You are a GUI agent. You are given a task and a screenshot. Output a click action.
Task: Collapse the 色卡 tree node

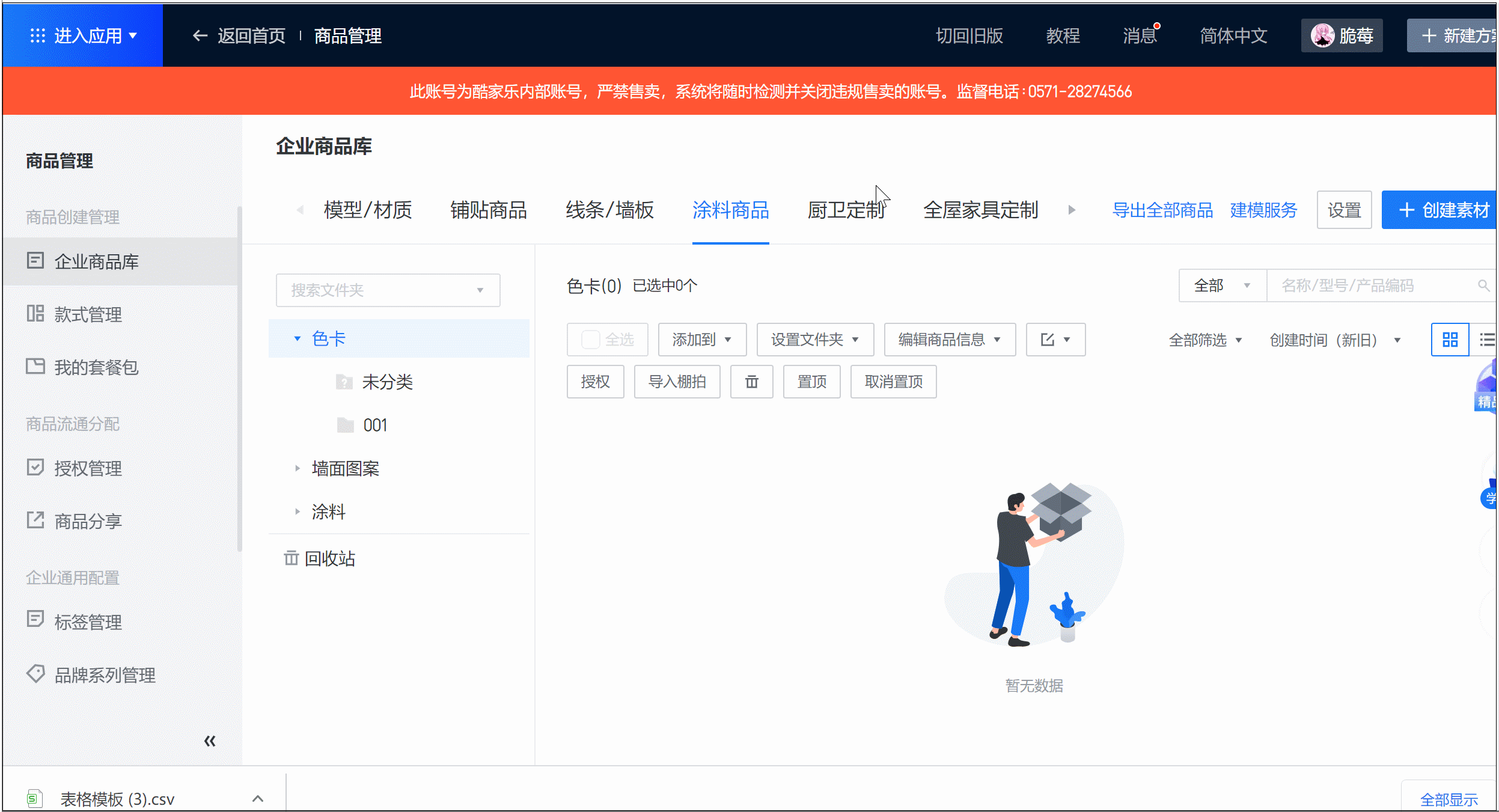pyautogui.click(x=297, y=338)
